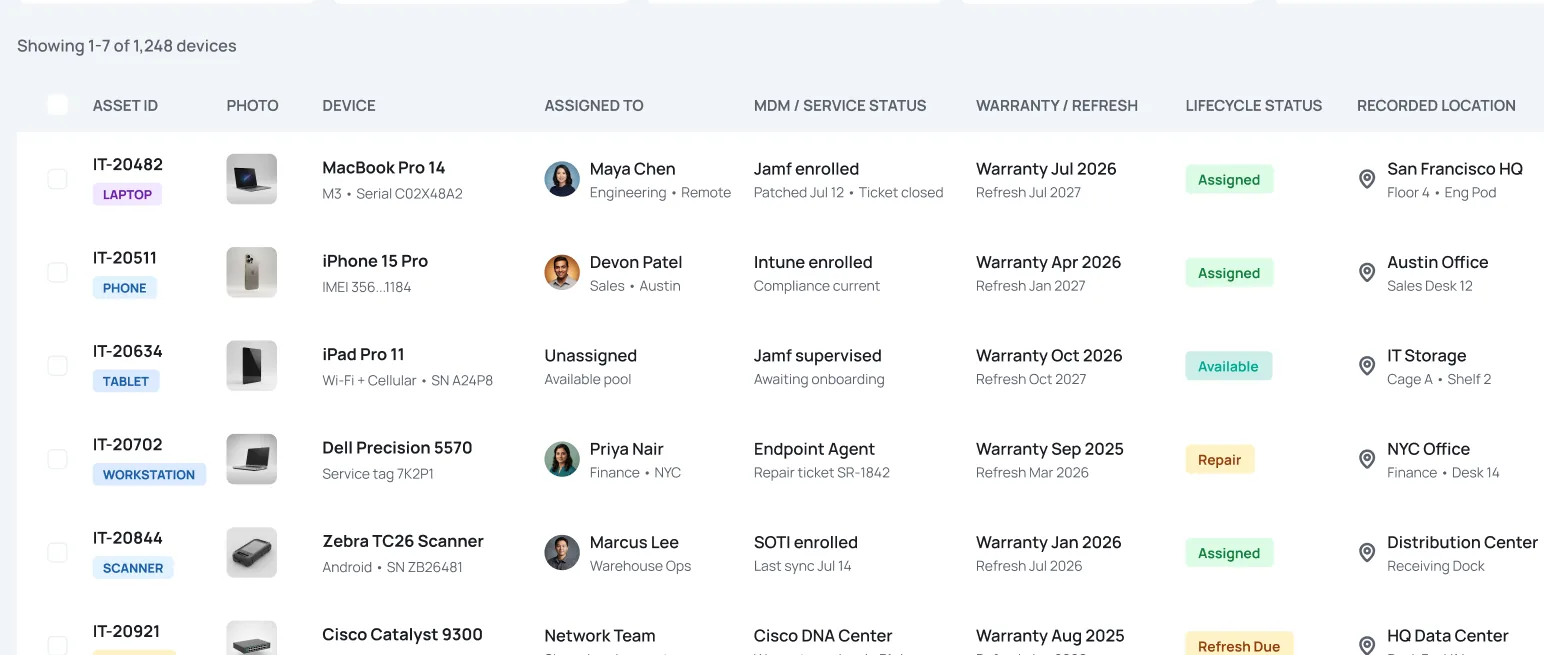Click the Refresh Due lifecycle badge
Screen dimensions: 1544x655
click(1239, 645)
